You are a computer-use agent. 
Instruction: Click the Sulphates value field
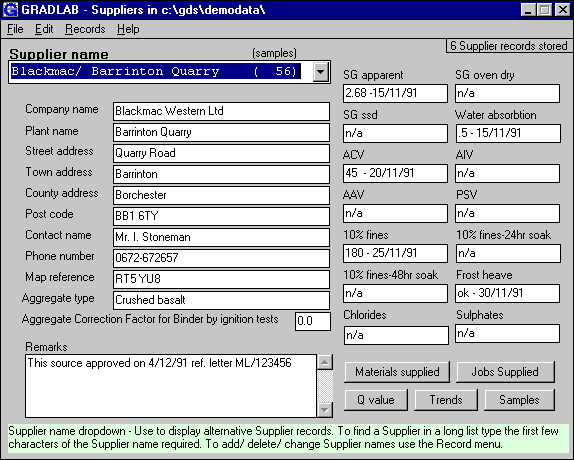coord(507,333)
